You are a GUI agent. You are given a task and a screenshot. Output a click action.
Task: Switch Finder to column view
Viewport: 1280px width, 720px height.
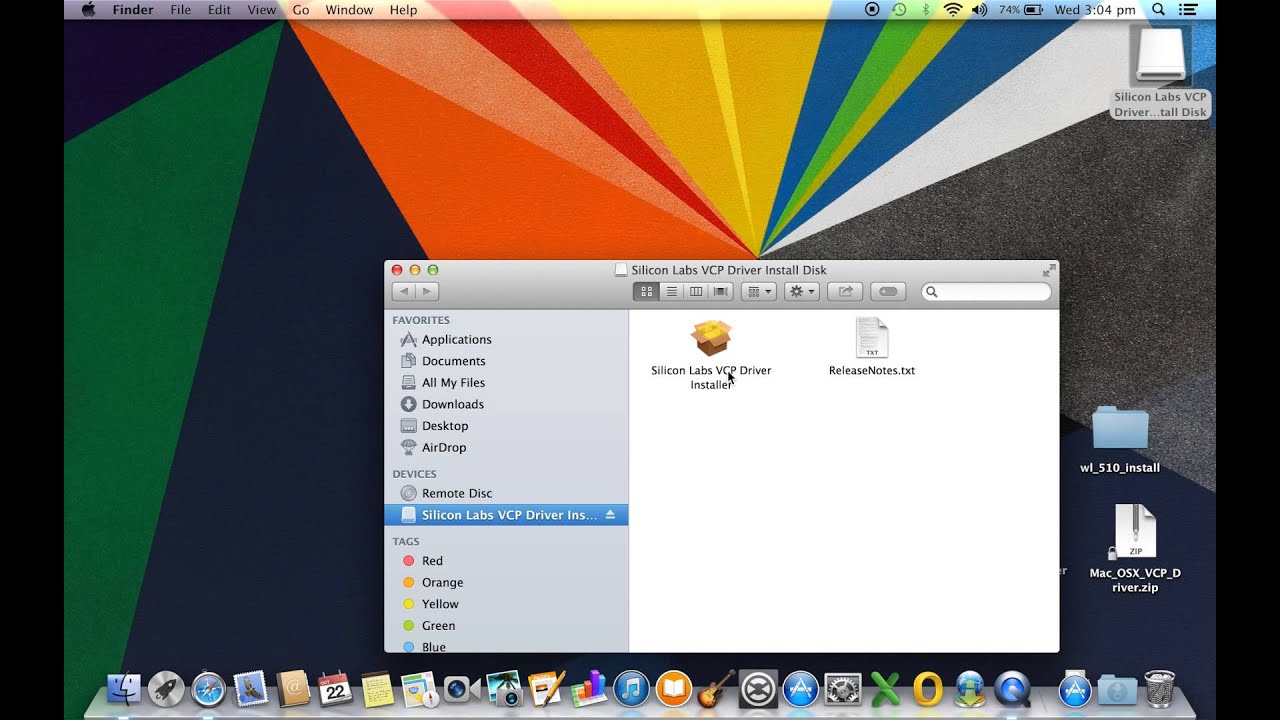696,291
